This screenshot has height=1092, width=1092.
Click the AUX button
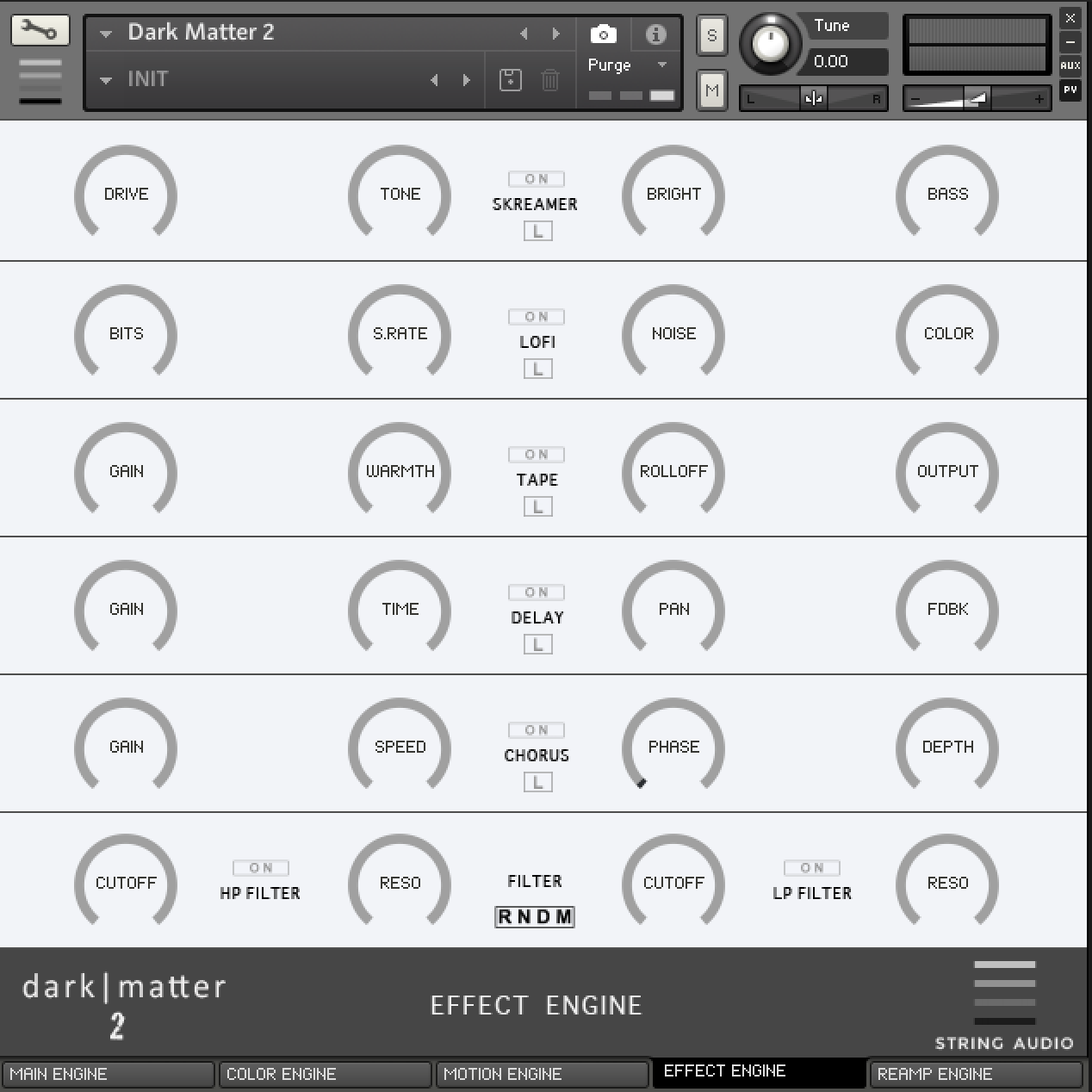point(1070,65)
